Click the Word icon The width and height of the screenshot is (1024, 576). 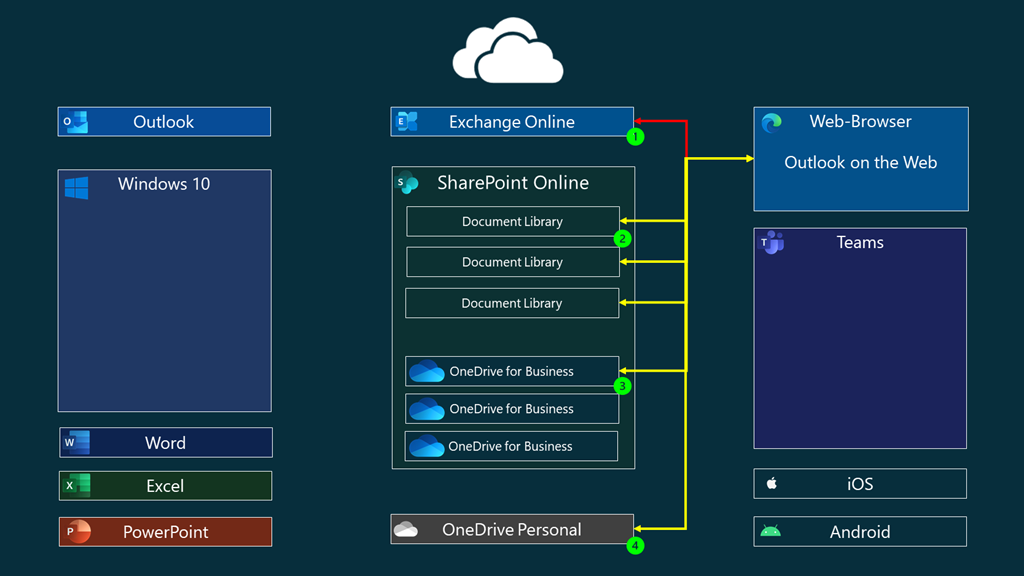(77, 442)
